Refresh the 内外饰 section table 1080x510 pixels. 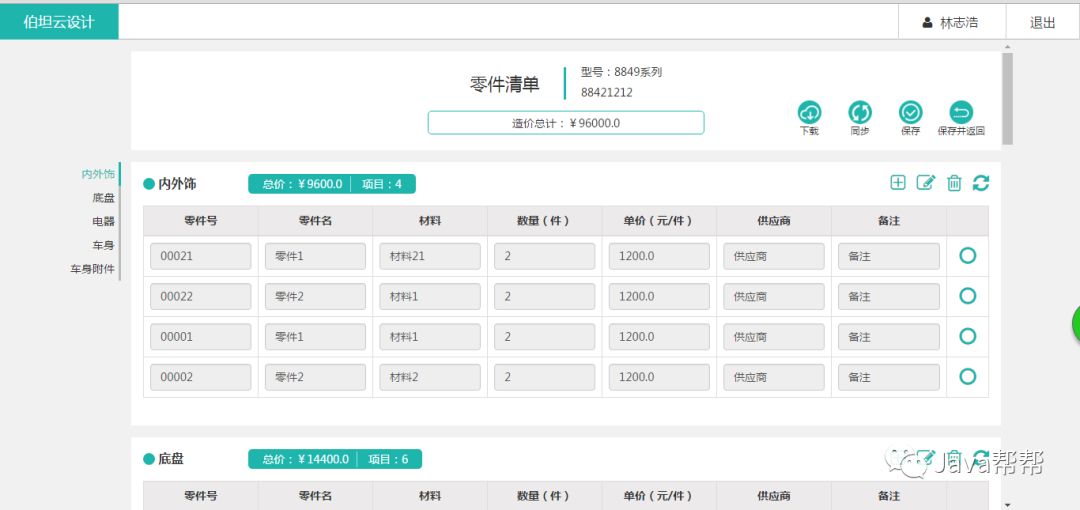coord(981,182)
